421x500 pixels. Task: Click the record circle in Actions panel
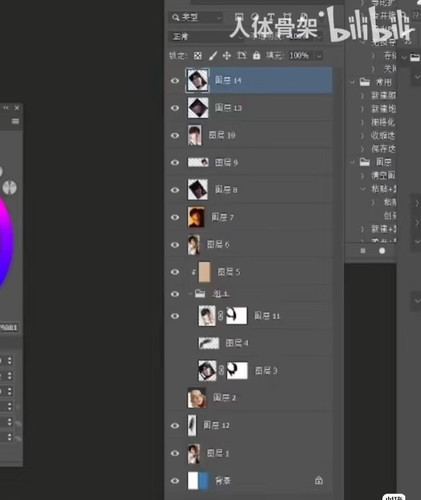[x=382, y=251]
